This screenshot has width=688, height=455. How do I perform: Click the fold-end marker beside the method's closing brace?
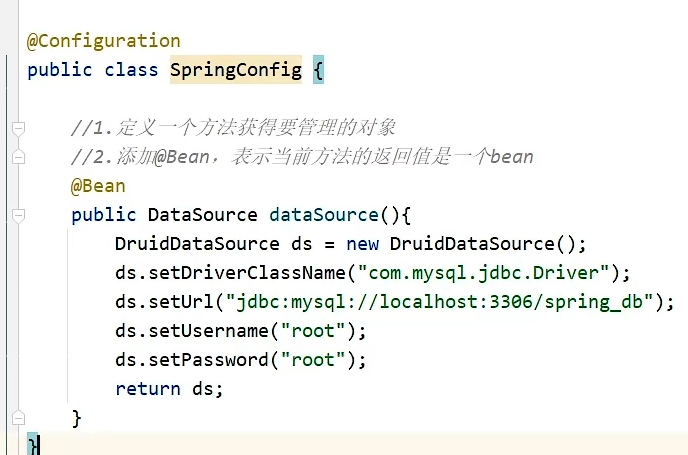tap(17, 418)
